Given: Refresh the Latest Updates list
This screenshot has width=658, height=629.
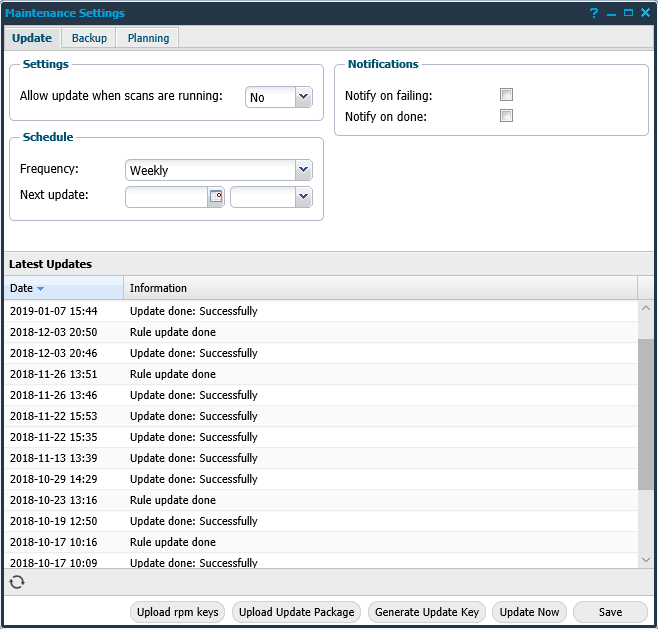Looking at the screenshot, I should click(16, 582).
